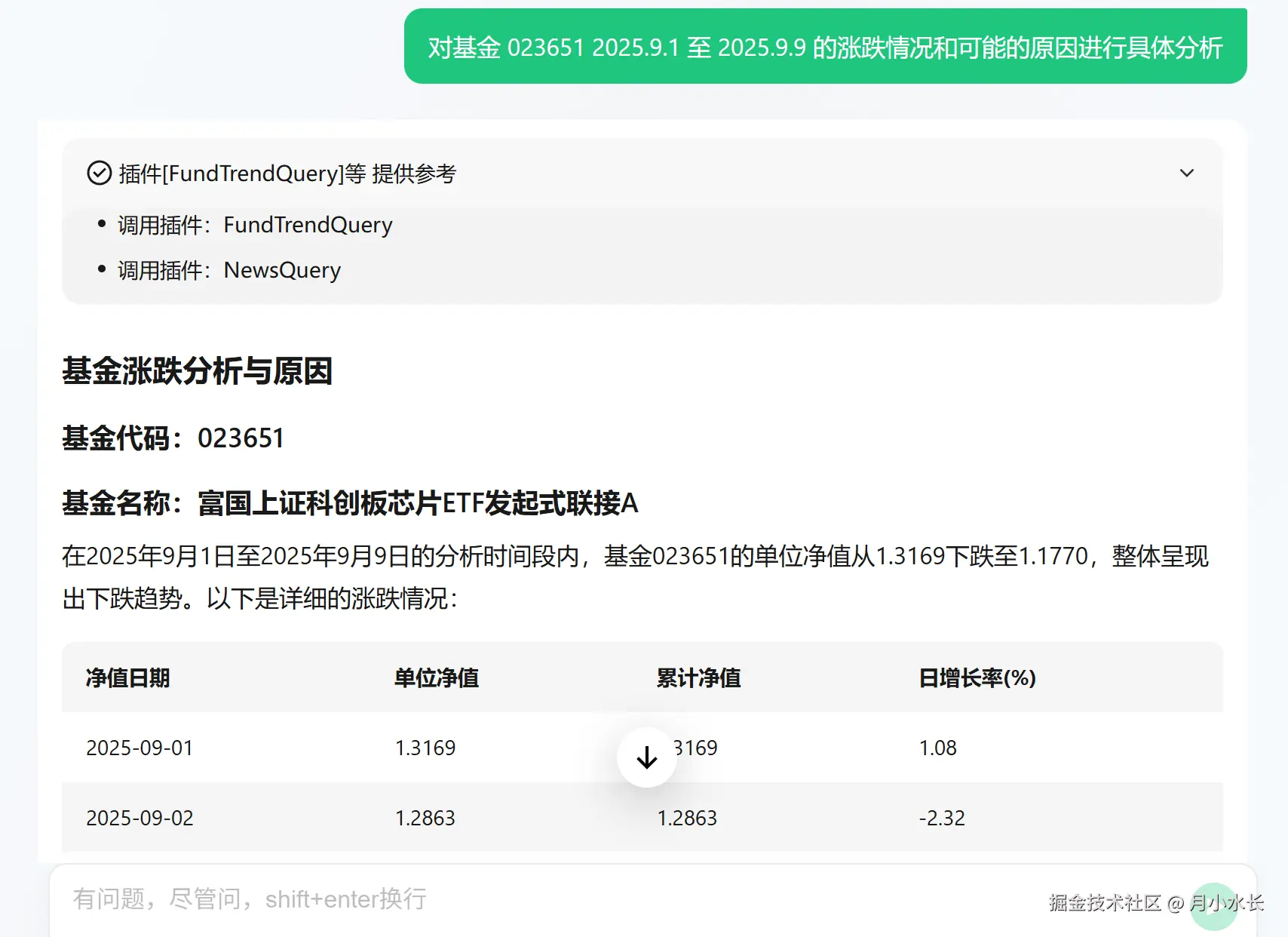Click the fund code line '基金代码: 023651'
Screen dimensions: 1288x937
[173, 438]
